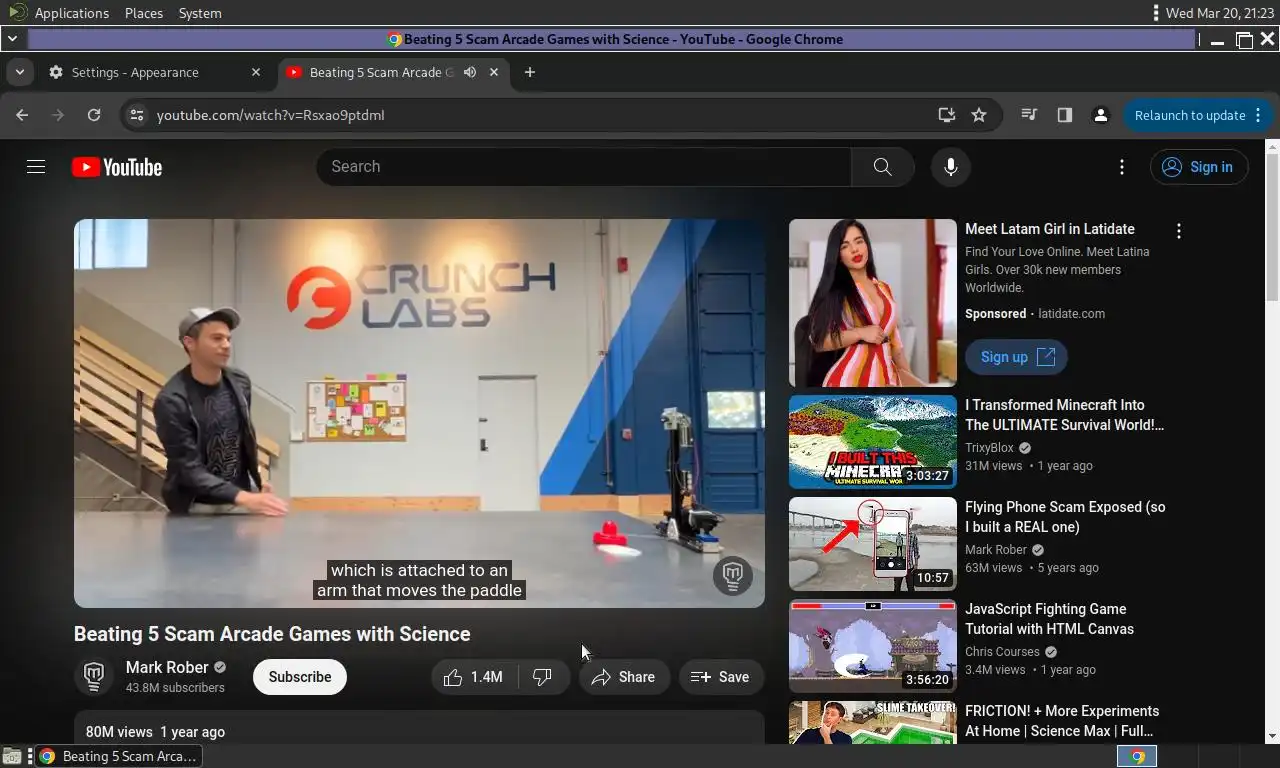The width and height of the screenshot is (1280, 768).
Task: Like the video (1.4M thumbs up)
Action: 474,677
